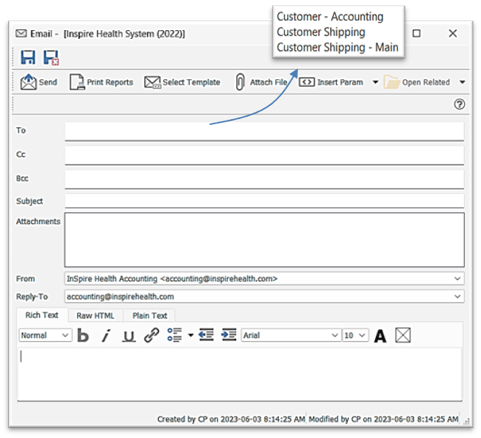The width and height of the screenshot is (481, 438).
Task: Toggle italic formatting in the editor
Action: coord(106,335)
